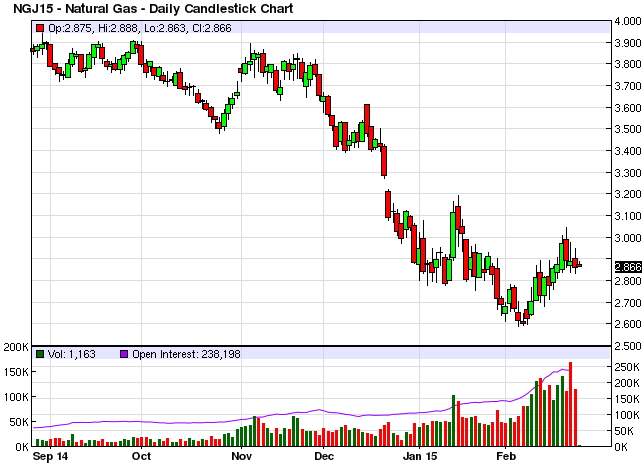The image size is (643, 463).
Task: Click the 50K volume axis label on left
Action: click(19, 422)
